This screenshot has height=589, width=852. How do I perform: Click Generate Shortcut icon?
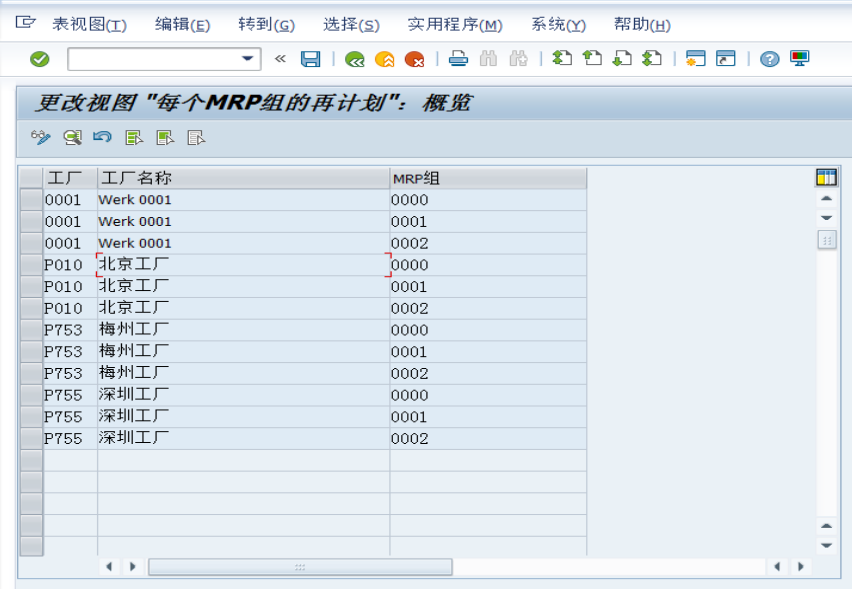tap(725, 58)
